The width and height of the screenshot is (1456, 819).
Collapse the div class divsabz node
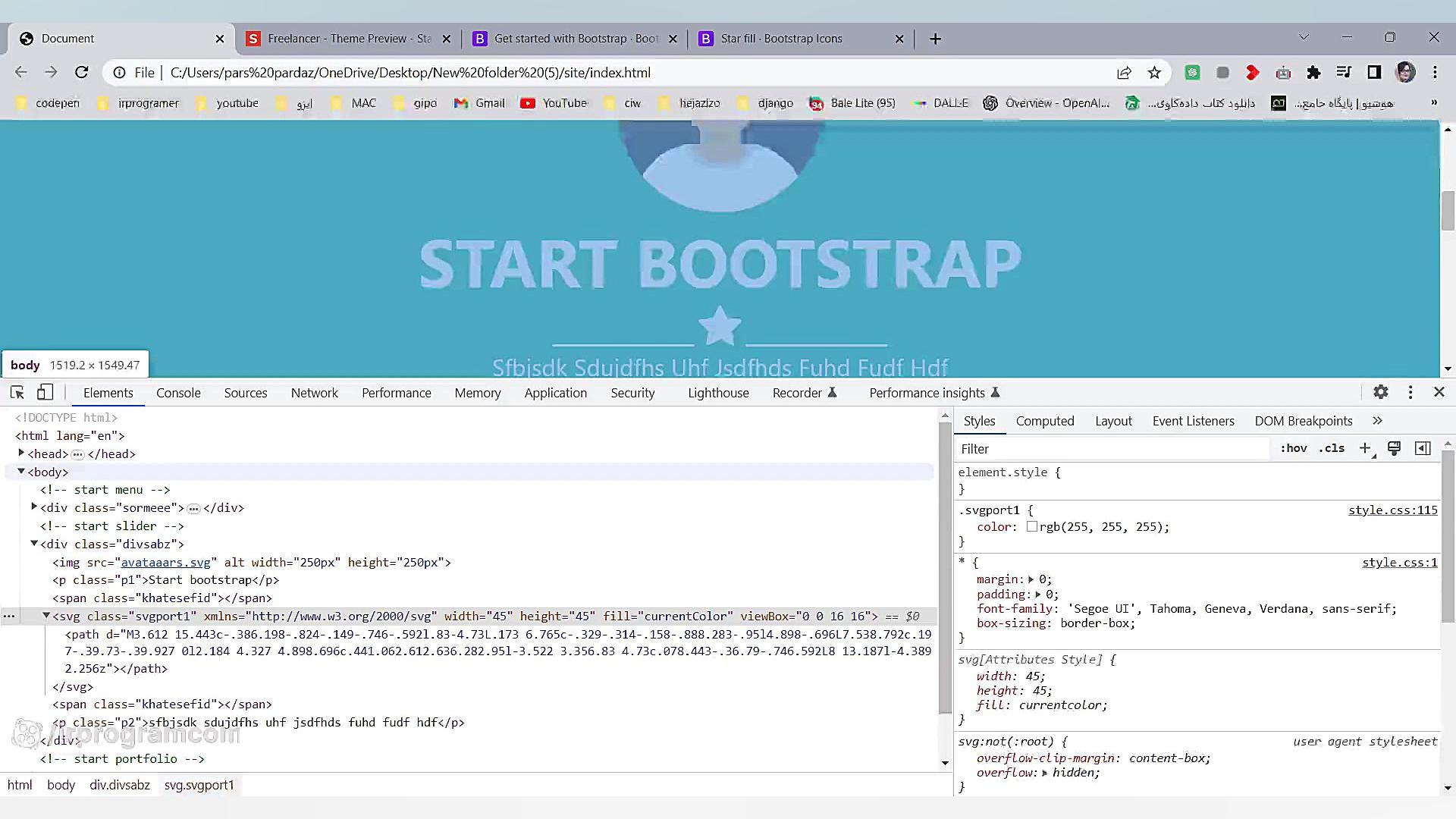click(x=34, y=543)
